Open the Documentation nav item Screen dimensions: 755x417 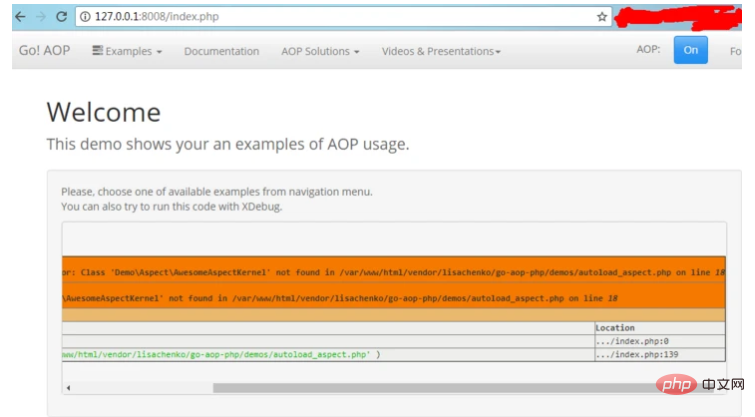[x=221, y=51]
